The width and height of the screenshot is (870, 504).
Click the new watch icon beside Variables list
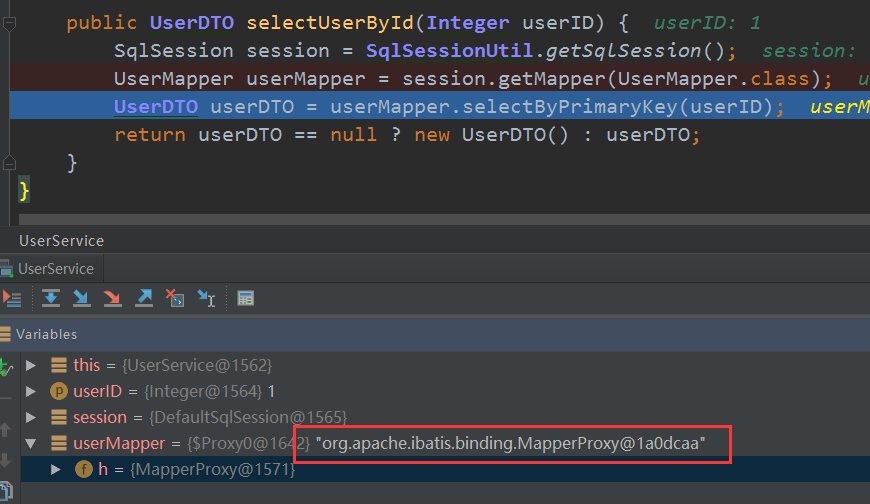click(x=6, y=367)
